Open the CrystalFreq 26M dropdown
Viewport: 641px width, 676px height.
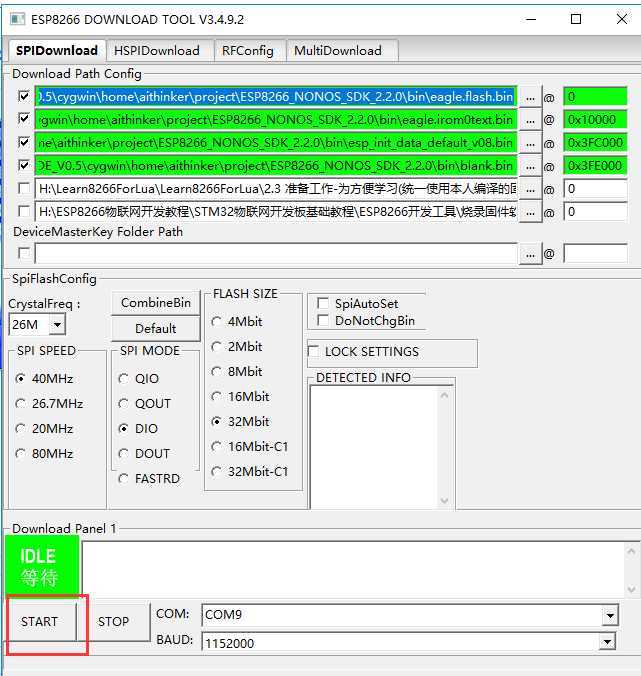(x=57, y=325)
